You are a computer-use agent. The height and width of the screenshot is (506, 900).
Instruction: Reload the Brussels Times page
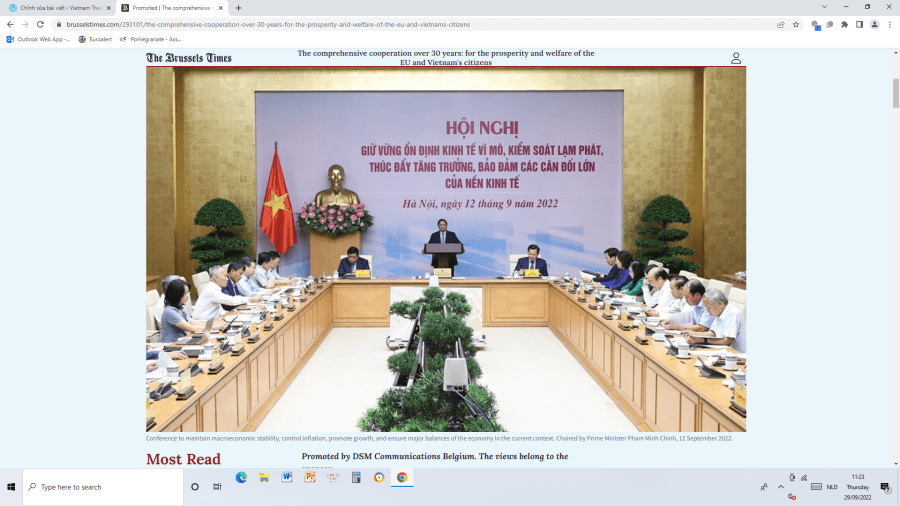click(40, 24)
